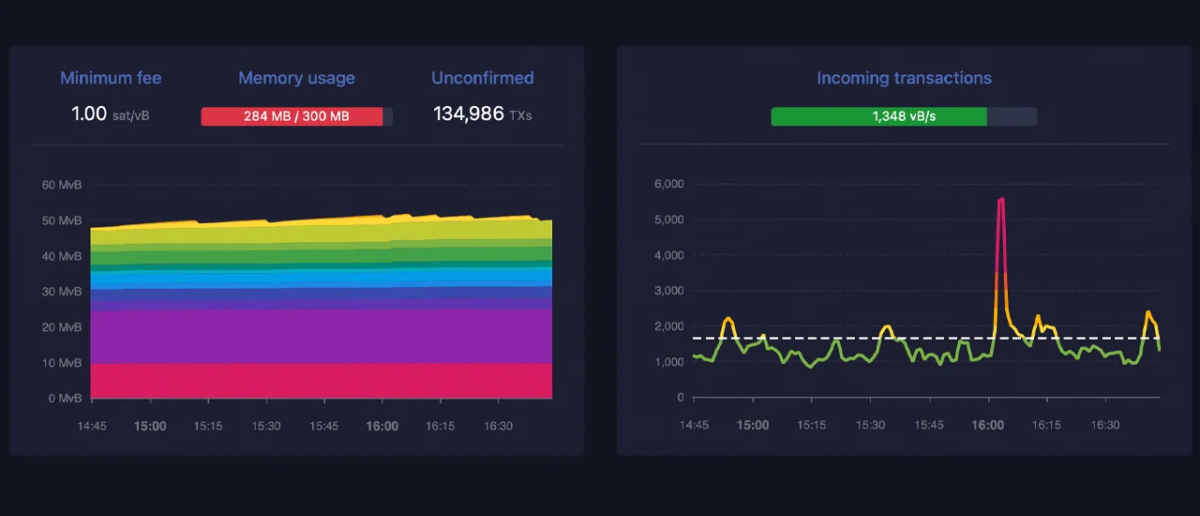1200x516 pixels.
Task: Click the Minimum fee heading
Action: click(110, 78)
